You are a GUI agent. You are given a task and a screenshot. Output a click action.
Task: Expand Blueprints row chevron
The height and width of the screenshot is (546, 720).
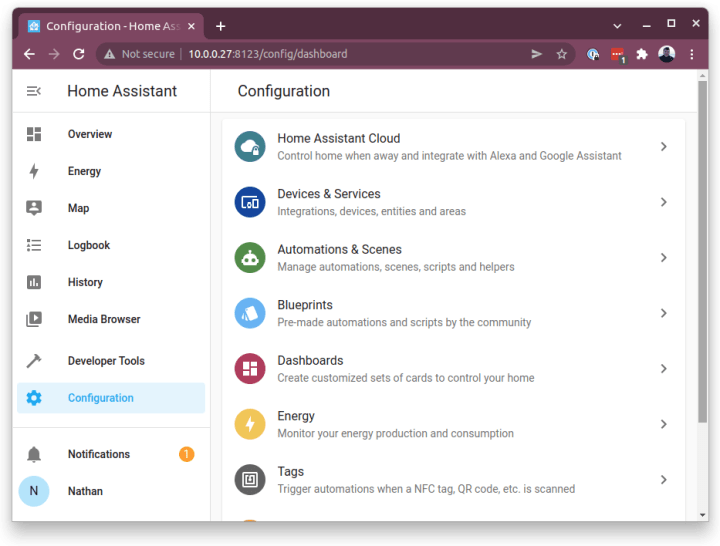click(x=664, y=313)
